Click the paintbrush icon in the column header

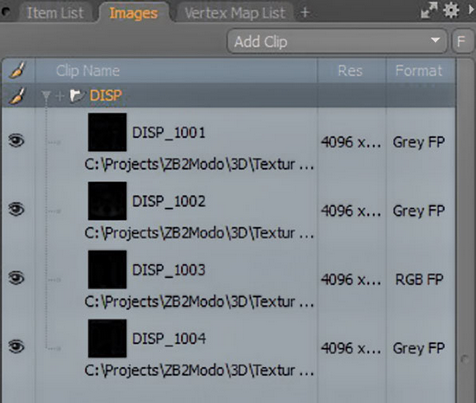click(x=17, y=70)
